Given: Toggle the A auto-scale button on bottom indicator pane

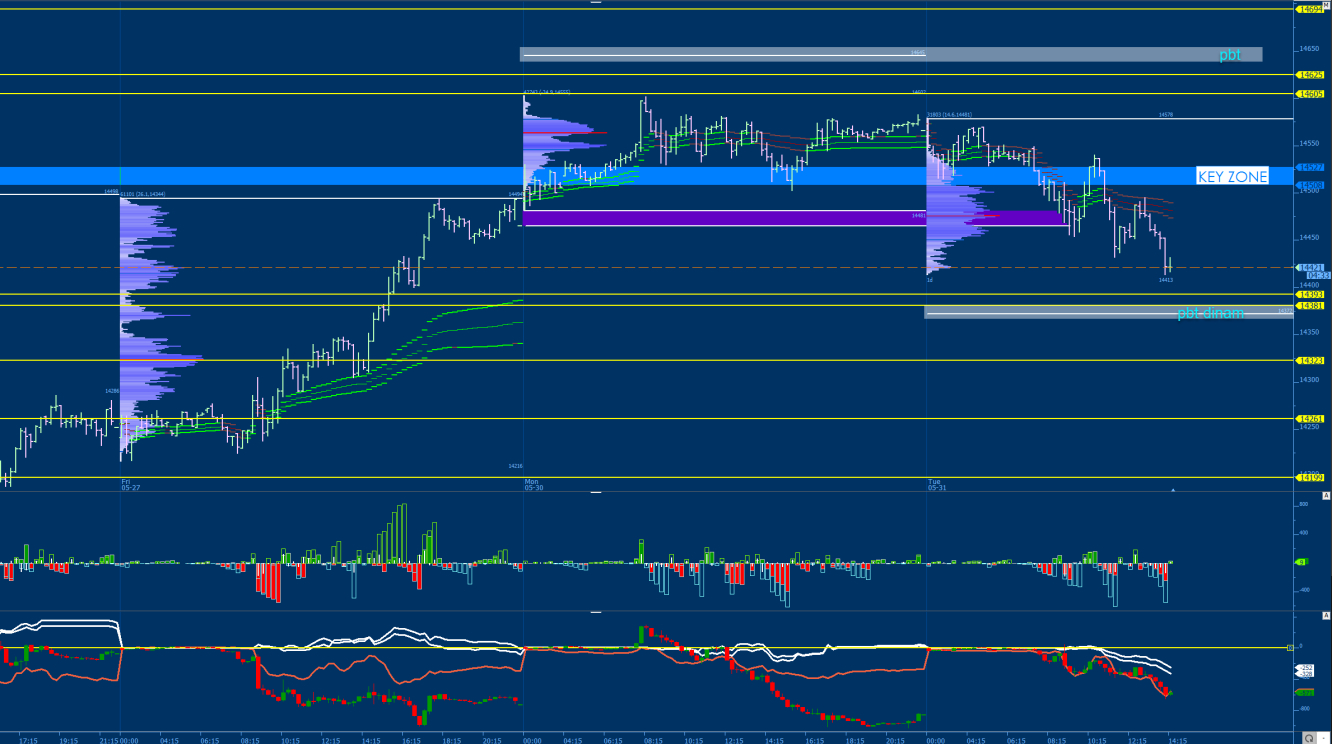Looking at the screenshot, I should pos(1326,615).
